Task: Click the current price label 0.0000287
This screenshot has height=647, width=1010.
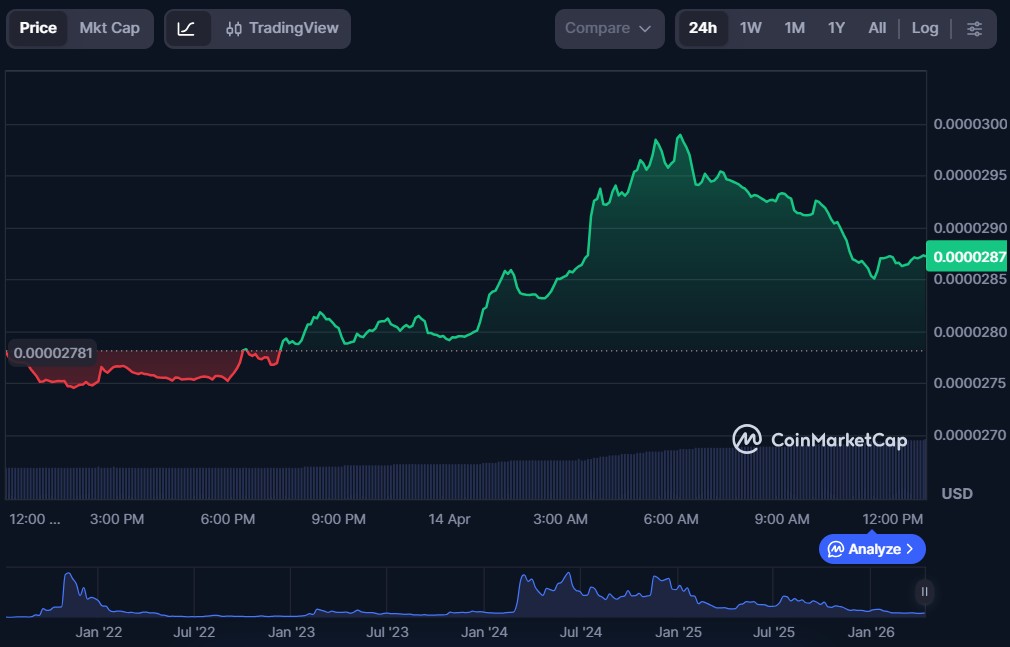Action: pyautogui.click(x=966, y=257)
